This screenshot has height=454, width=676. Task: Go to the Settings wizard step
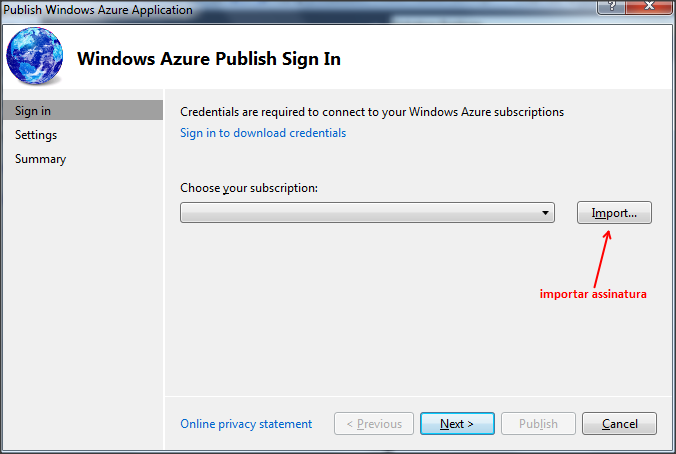(36, 135)
